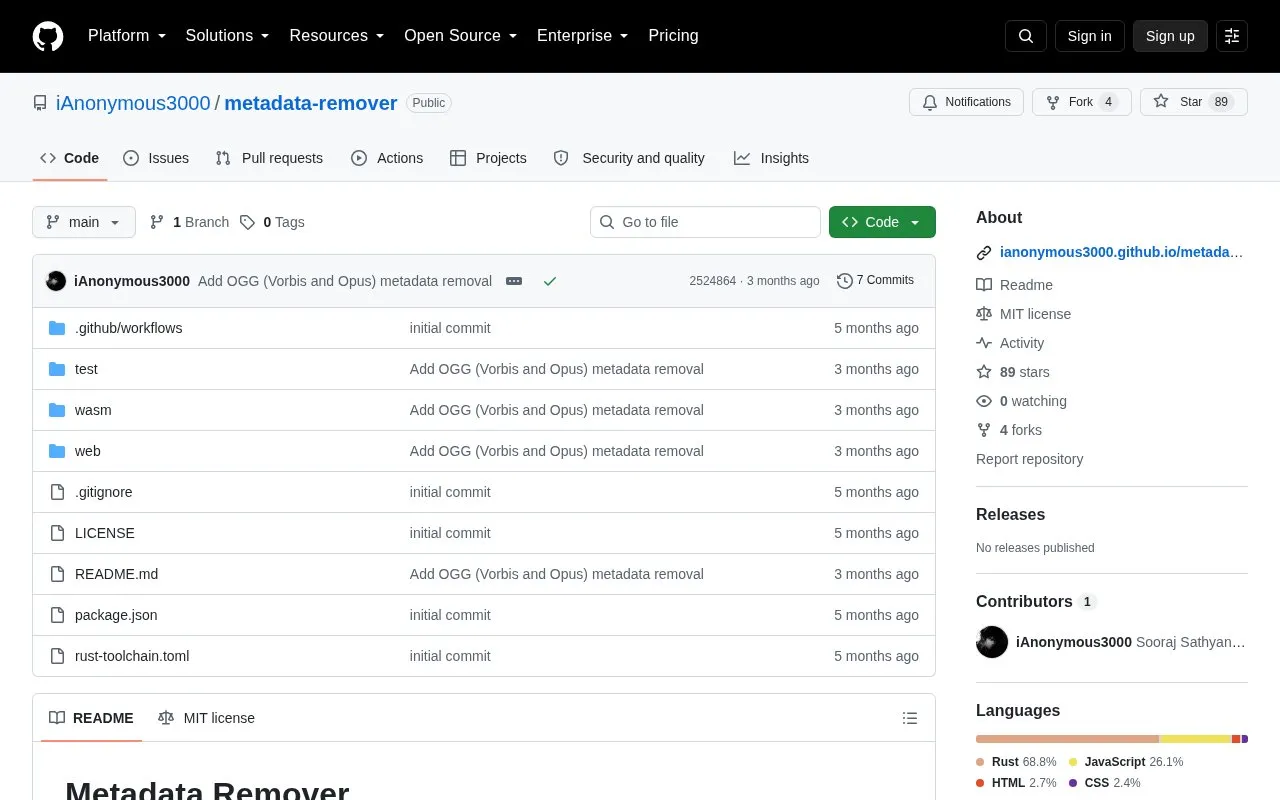Open the green Code dropdown button
The height and width of the screenshot is (800, 1280).
(882, 222)
